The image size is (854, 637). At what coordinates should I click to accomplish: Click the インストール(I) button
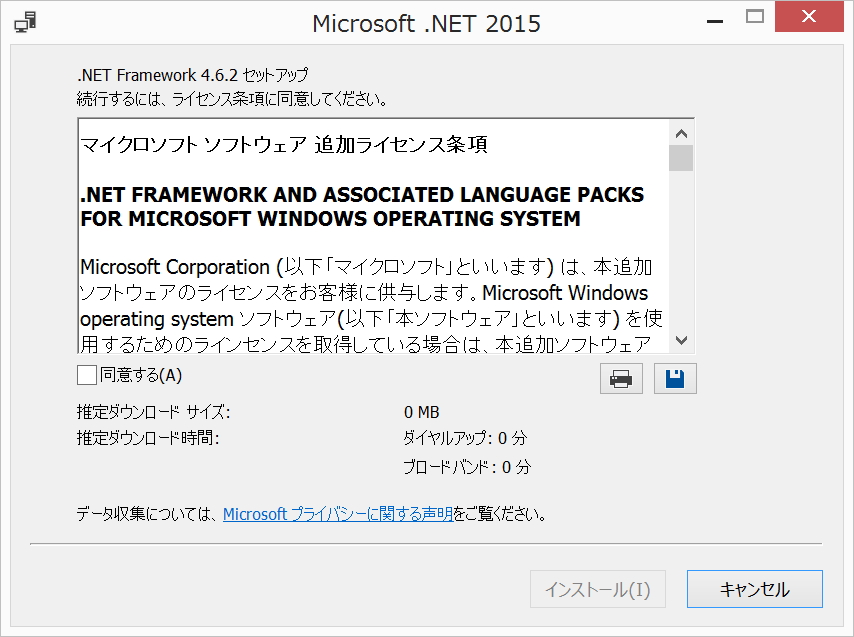597,589
